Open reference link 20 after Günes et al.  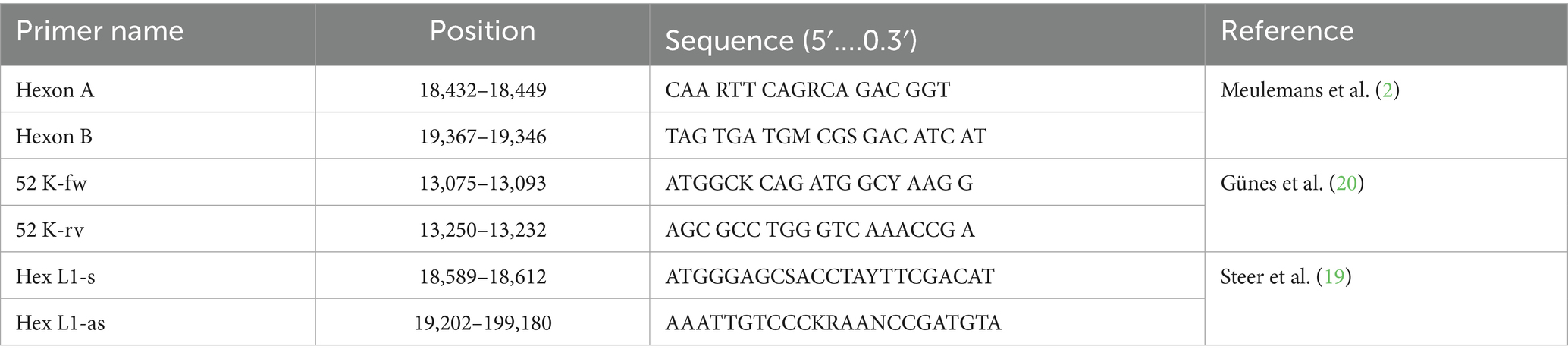tap(1346, 183)
